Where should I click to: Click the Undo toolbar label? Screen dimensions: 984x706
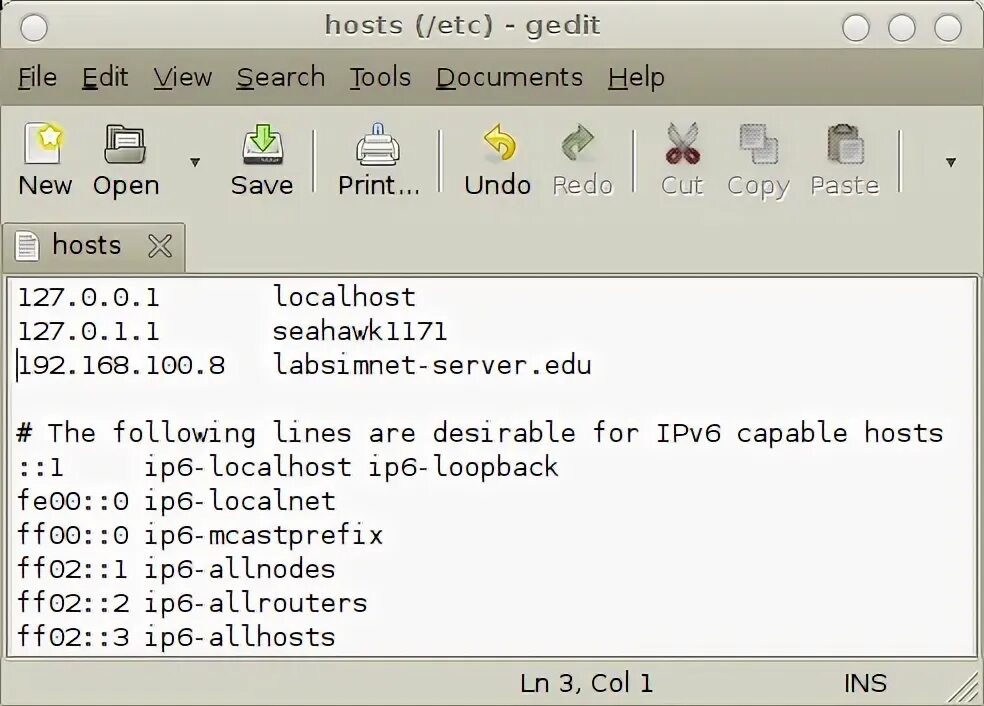coord(498,185)
